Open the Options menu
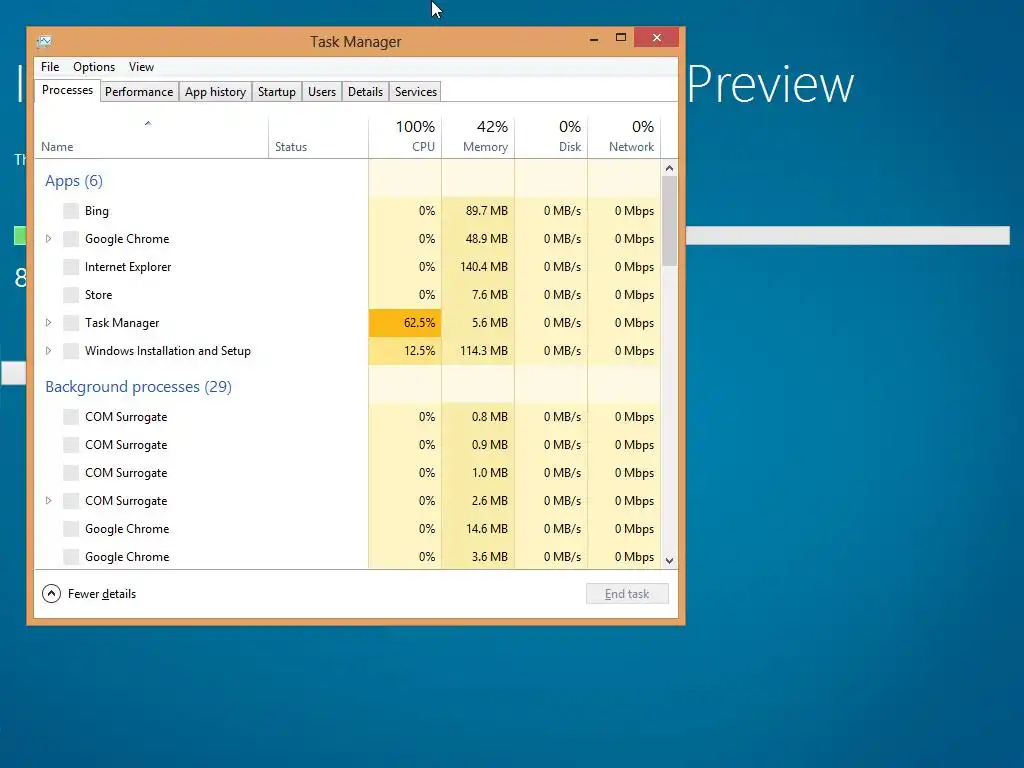1024x768 pixels. (x=94, y=67)
